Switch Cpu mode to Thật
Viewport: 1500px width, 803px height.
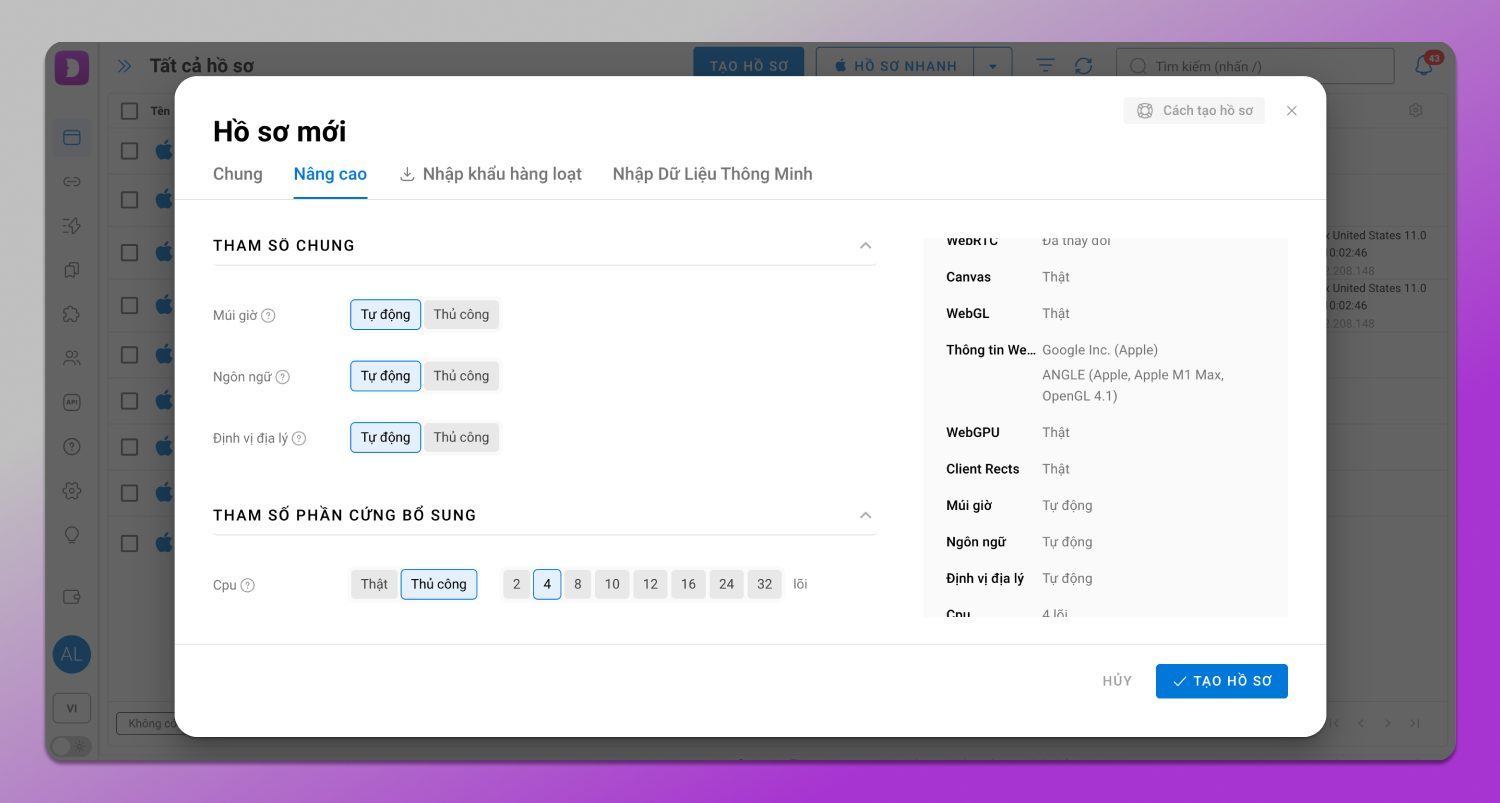click(374, 585)
